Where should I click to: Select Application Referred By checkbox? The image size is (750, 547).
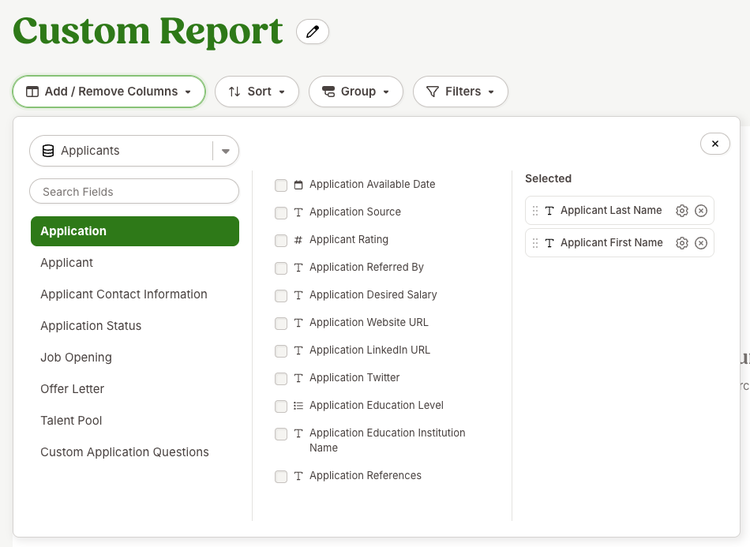281,268
